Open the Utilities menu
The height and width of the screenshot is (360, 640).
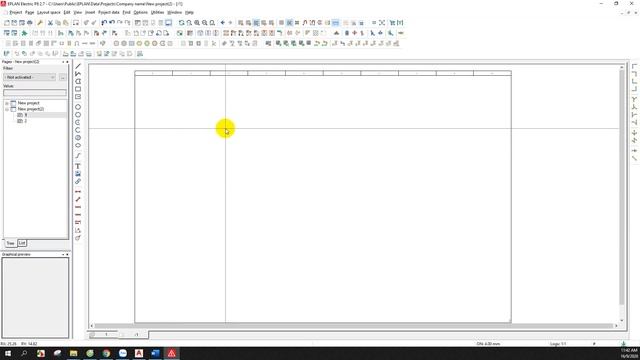coord(157,13)
